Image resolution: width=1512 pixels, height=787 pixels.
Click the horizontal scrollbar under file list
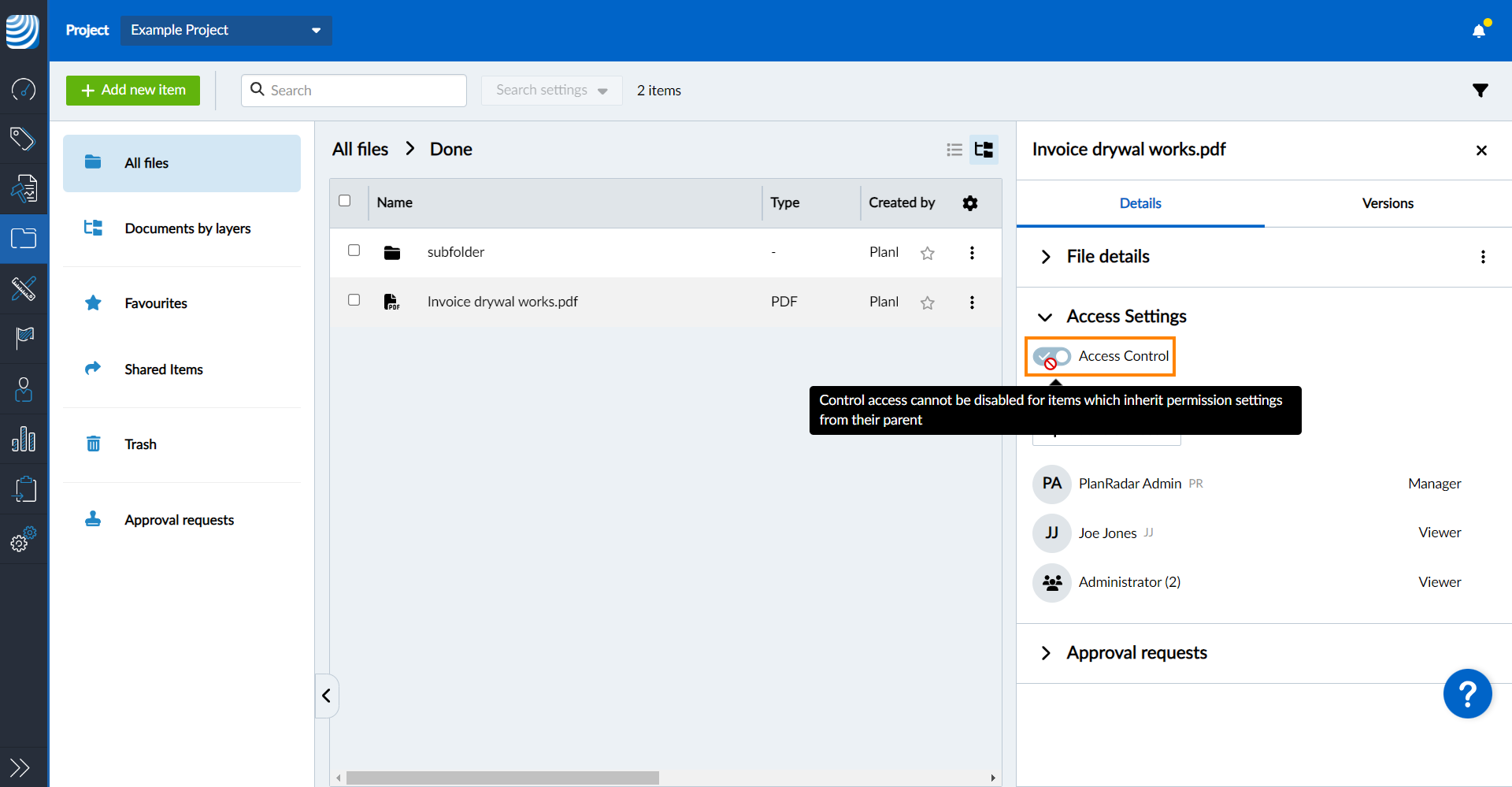click(x=502, y=778)
